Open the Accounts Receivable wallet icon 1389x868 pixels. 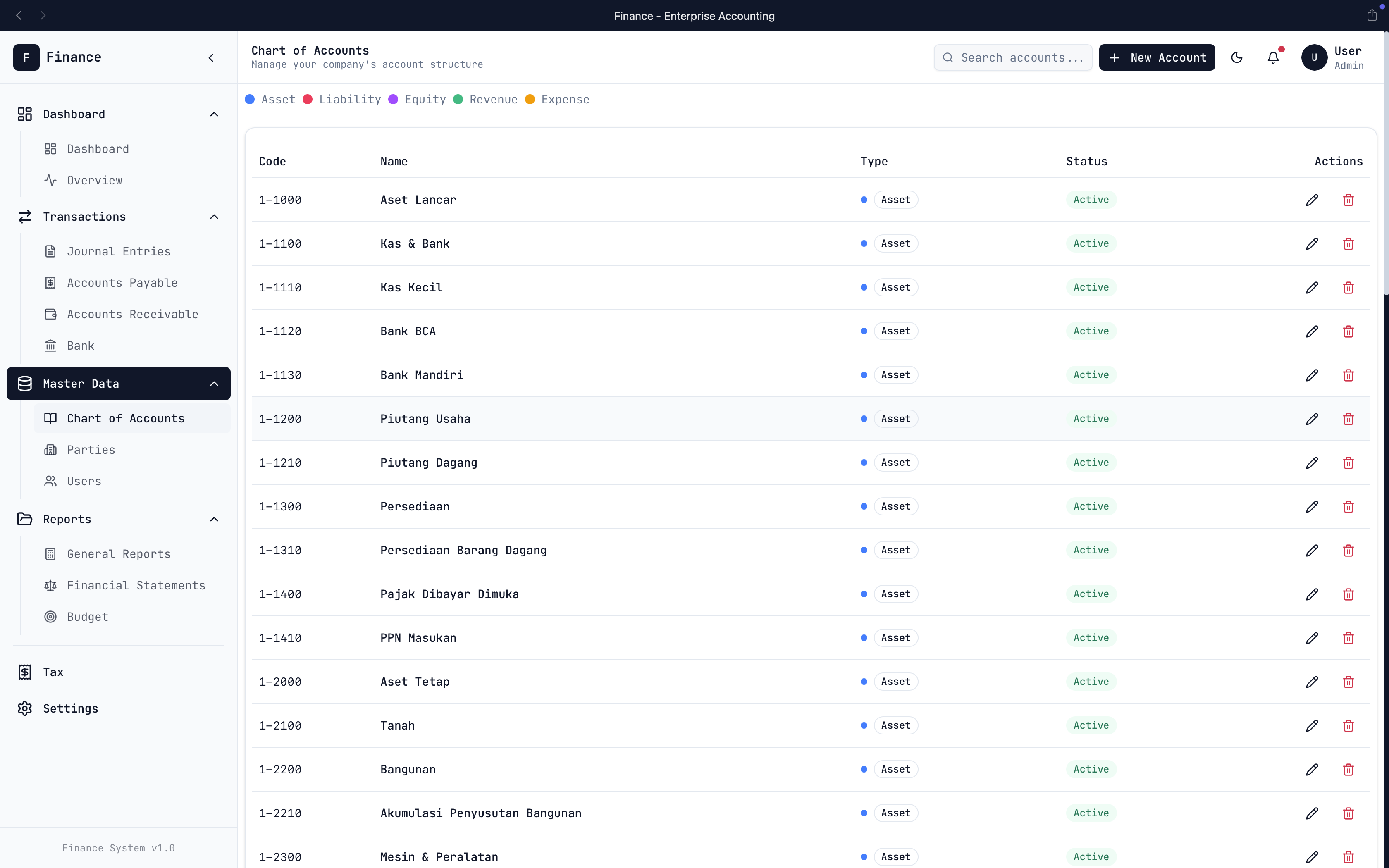coord(51,314)
